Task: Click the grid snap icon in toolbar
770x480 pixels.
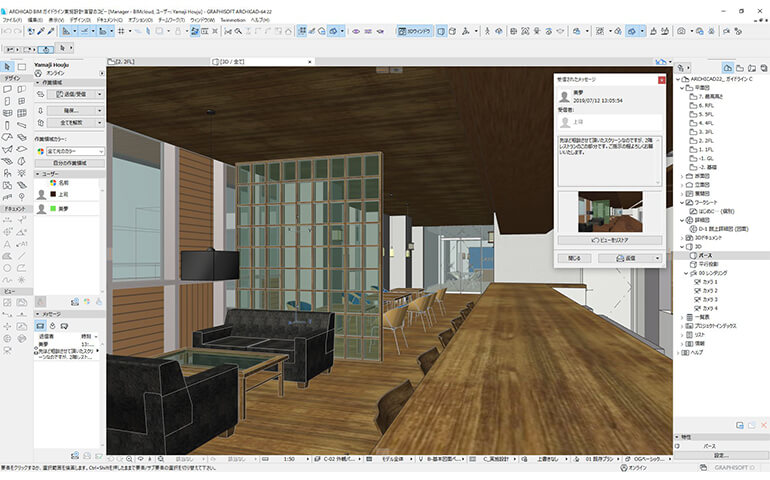Action: pos(121,32)
